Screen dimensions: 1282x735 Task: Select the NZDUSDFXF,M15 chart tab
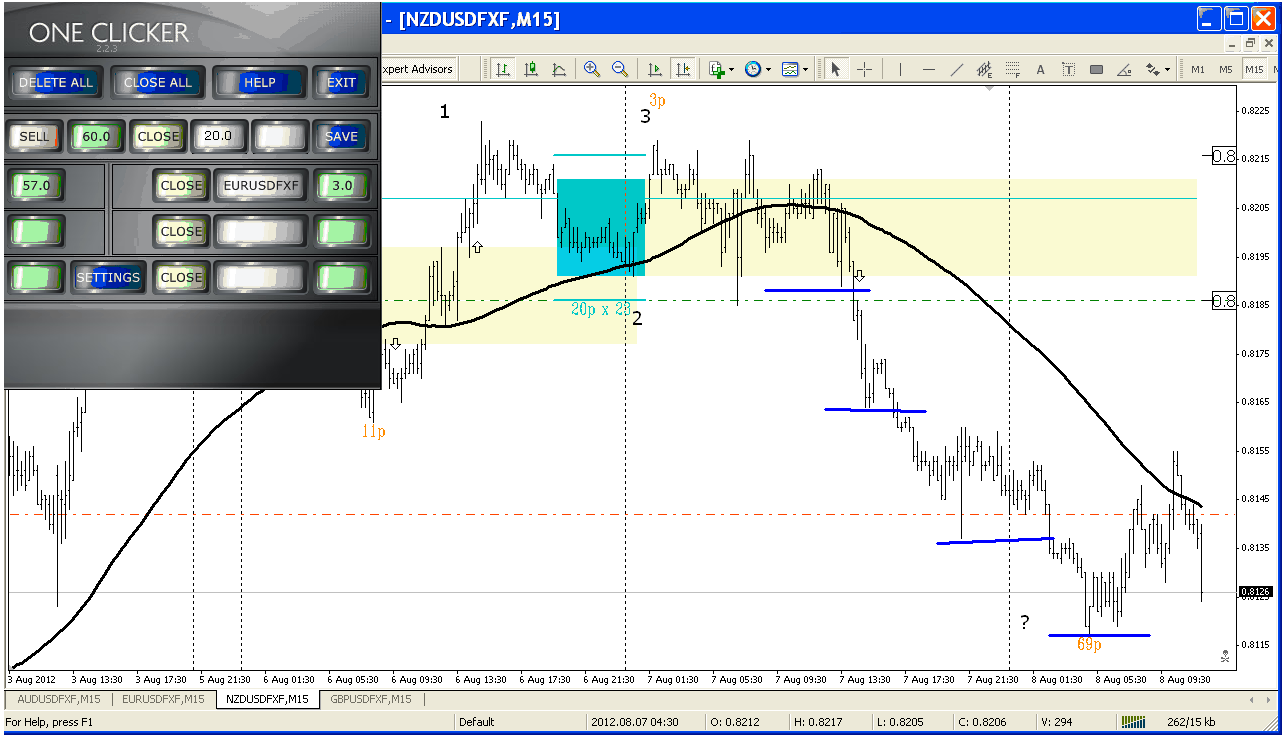(267, 699)
